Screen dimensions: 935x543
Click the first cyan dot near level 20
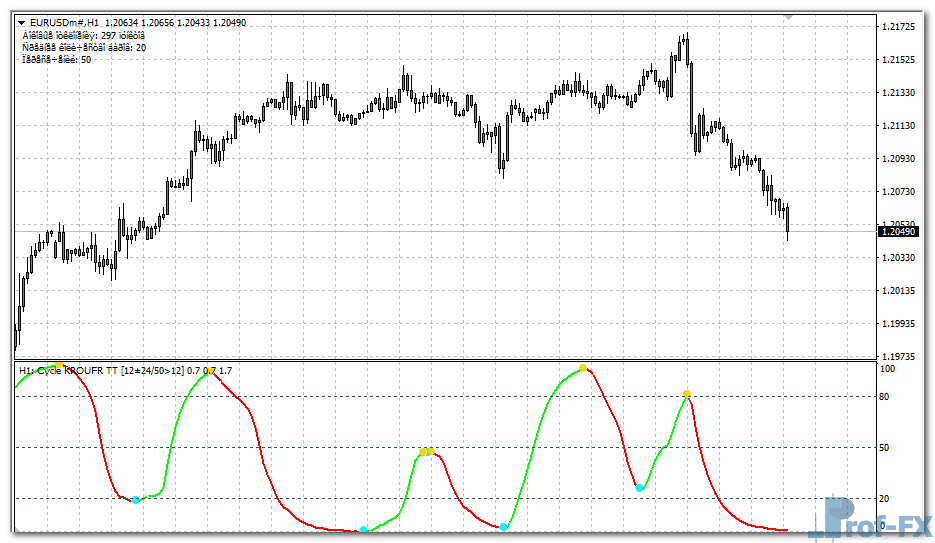pyautogui.click(x=136, y=499)
